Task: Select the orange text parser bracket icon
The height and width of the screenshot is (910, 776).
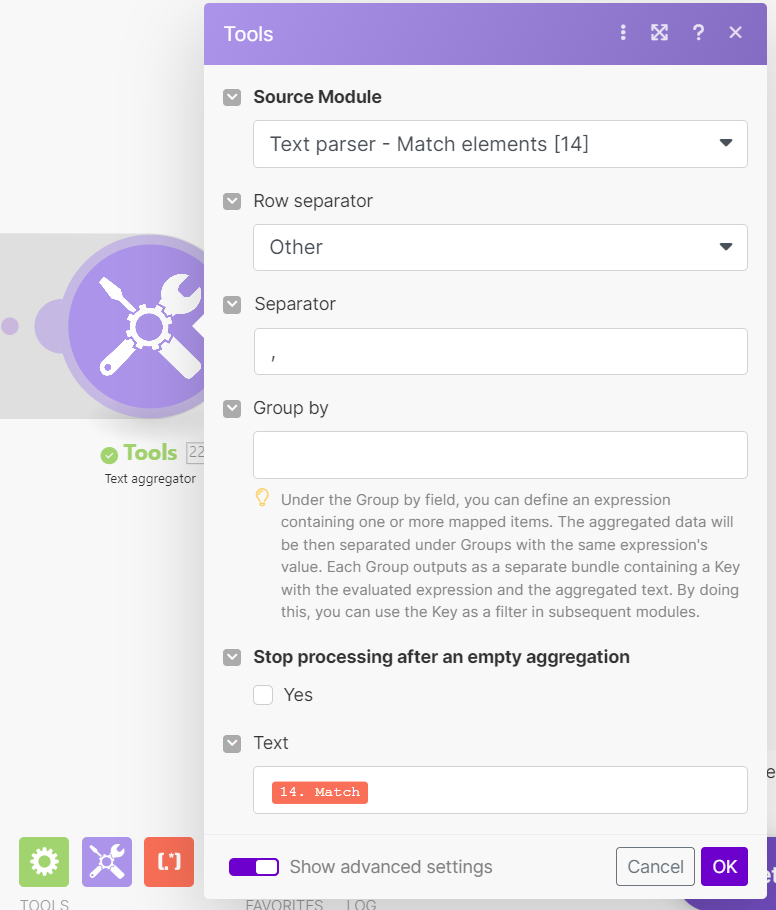Action: pos(169,862)
